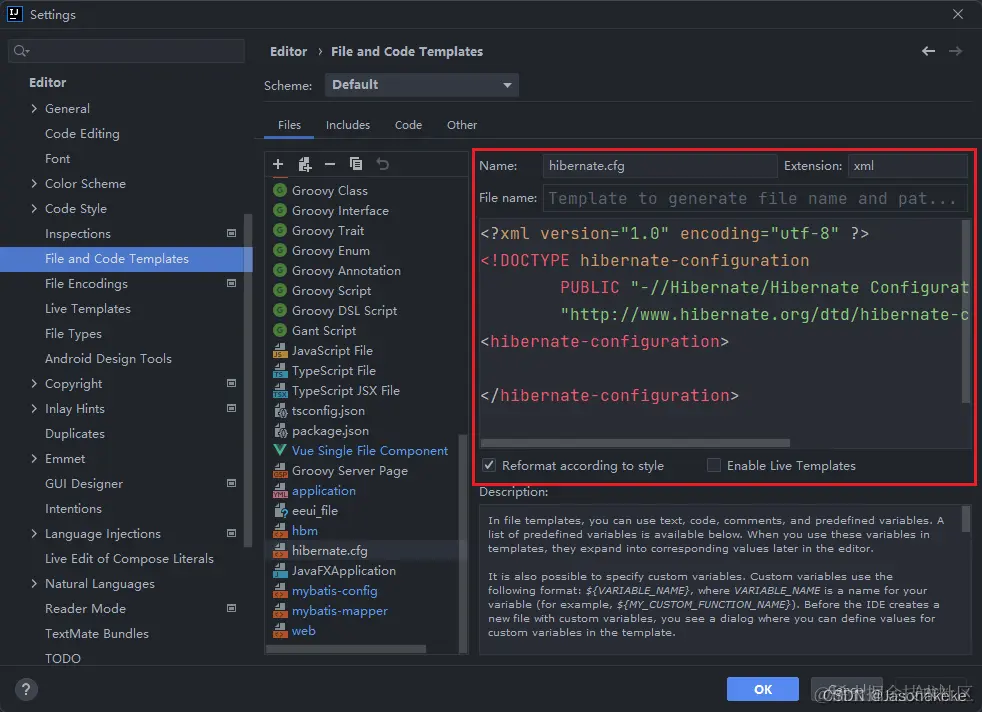Click the Create Child Template File icon
This screenshot has height=712, width=982.
click(305, 164)
